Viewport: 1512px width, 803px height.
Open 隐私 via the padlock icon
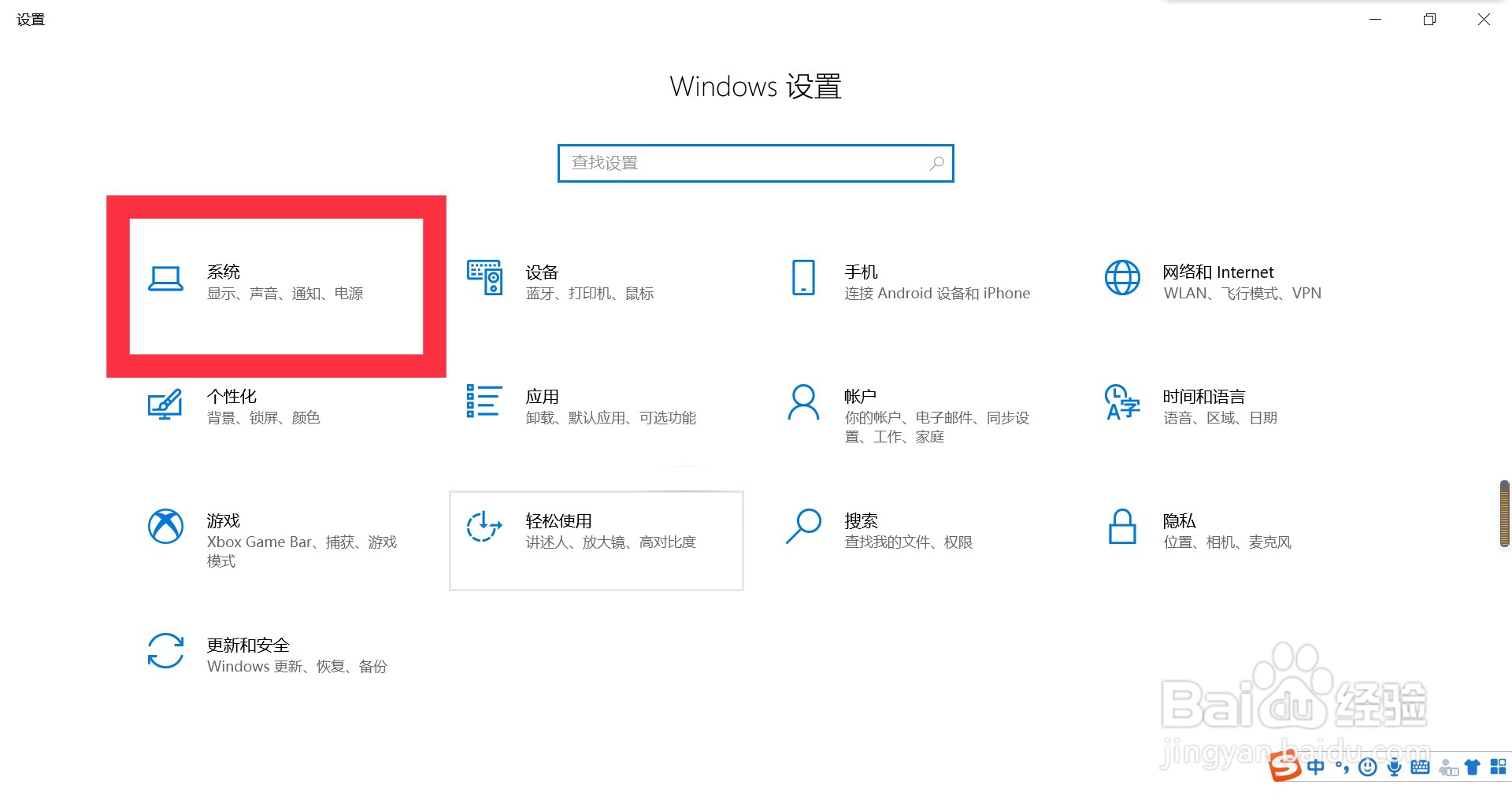tap(1121, 527)
